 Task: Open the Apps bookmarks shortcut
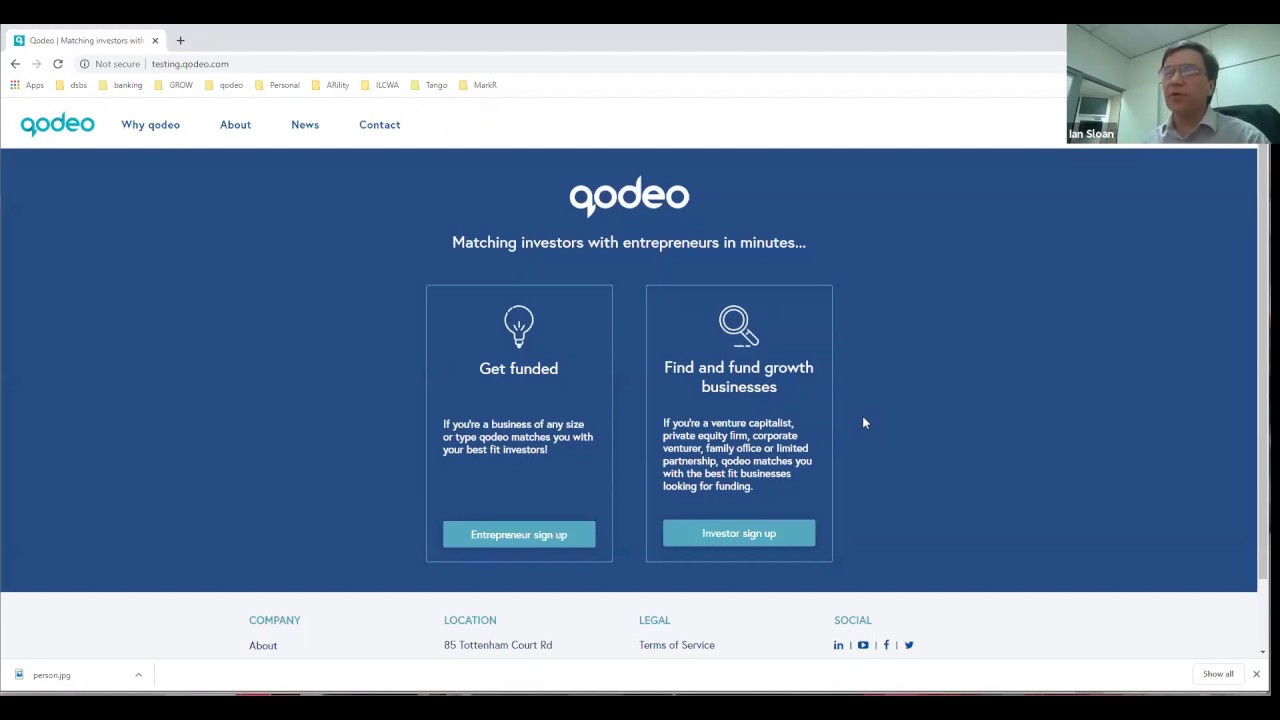click(27, 85)
